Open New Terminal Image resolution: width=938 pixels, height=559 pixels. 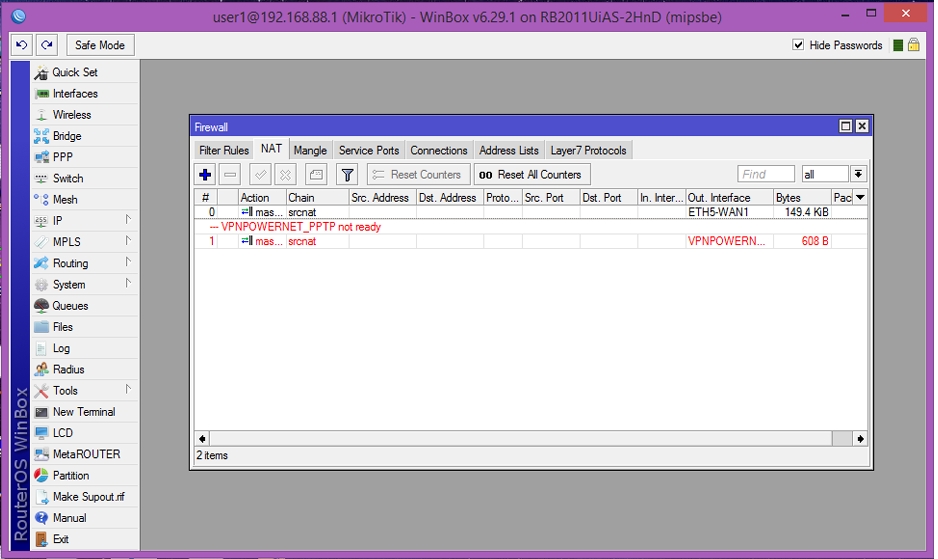point(84,412)
